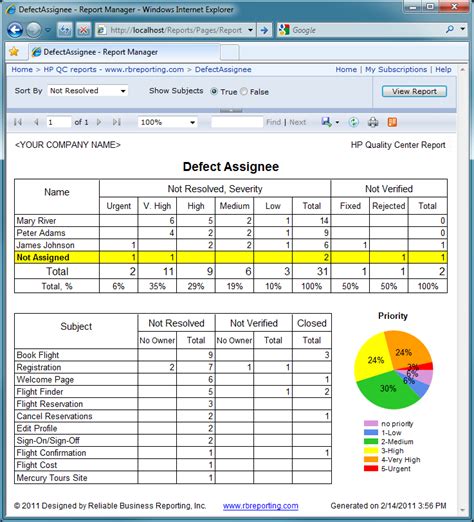The image size is (474, 522).
Task: Select the True radio for Show Subjects
Action: pyautogui.click(x=214, y=91)
